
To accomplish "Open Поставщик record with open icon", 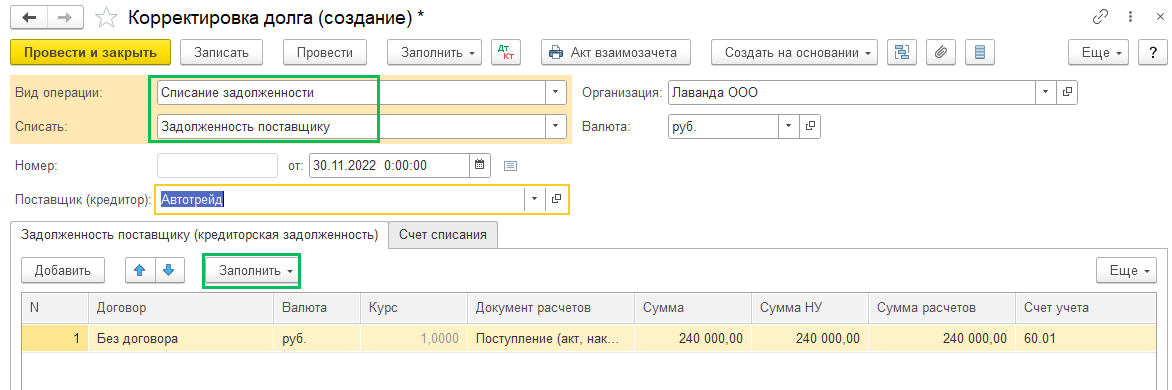I will click(x=556, y=199).
